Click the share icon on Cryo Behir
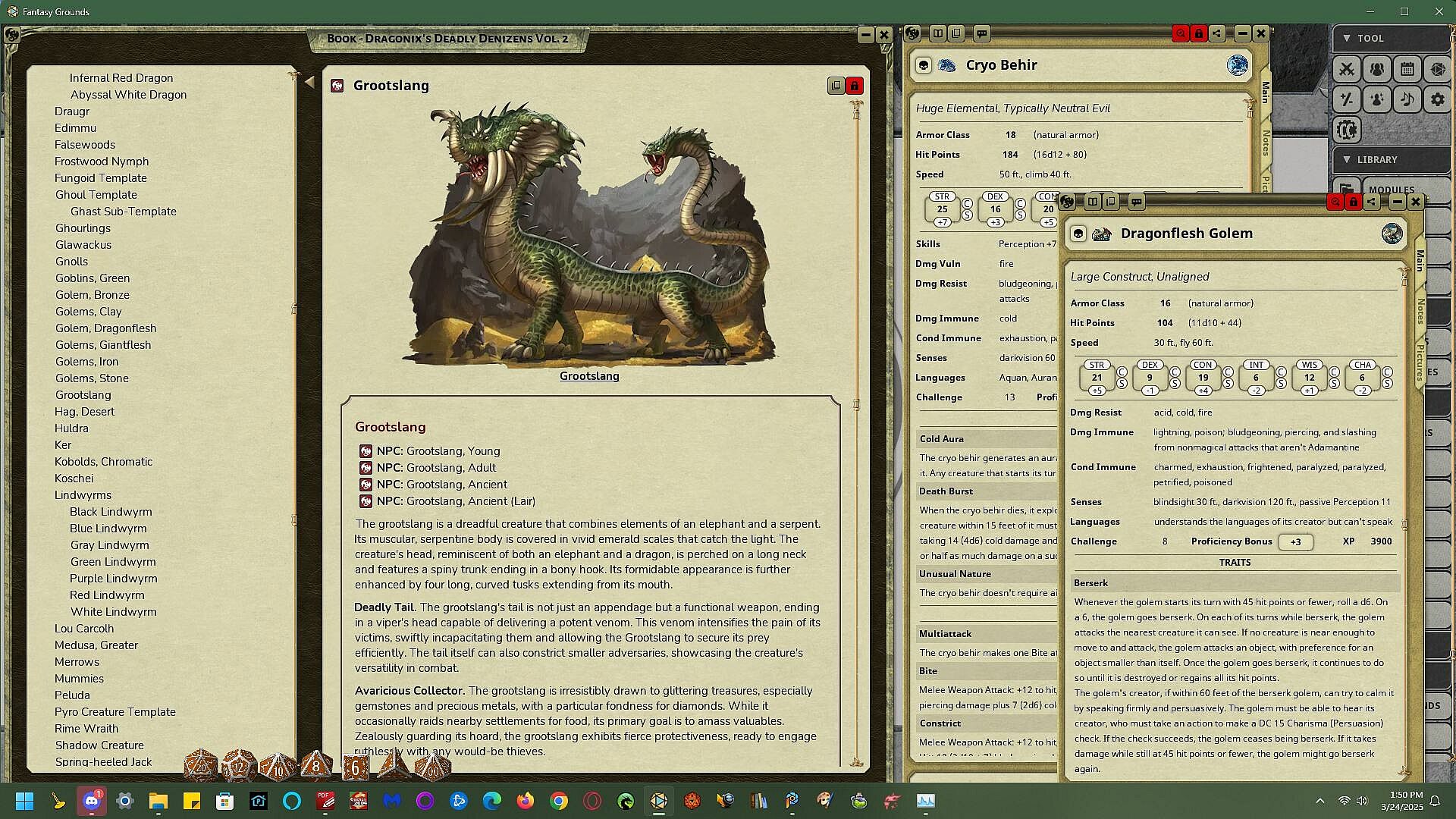Image resolution: width=1456 pixels, height=819 pixels. pos(1217,33)
